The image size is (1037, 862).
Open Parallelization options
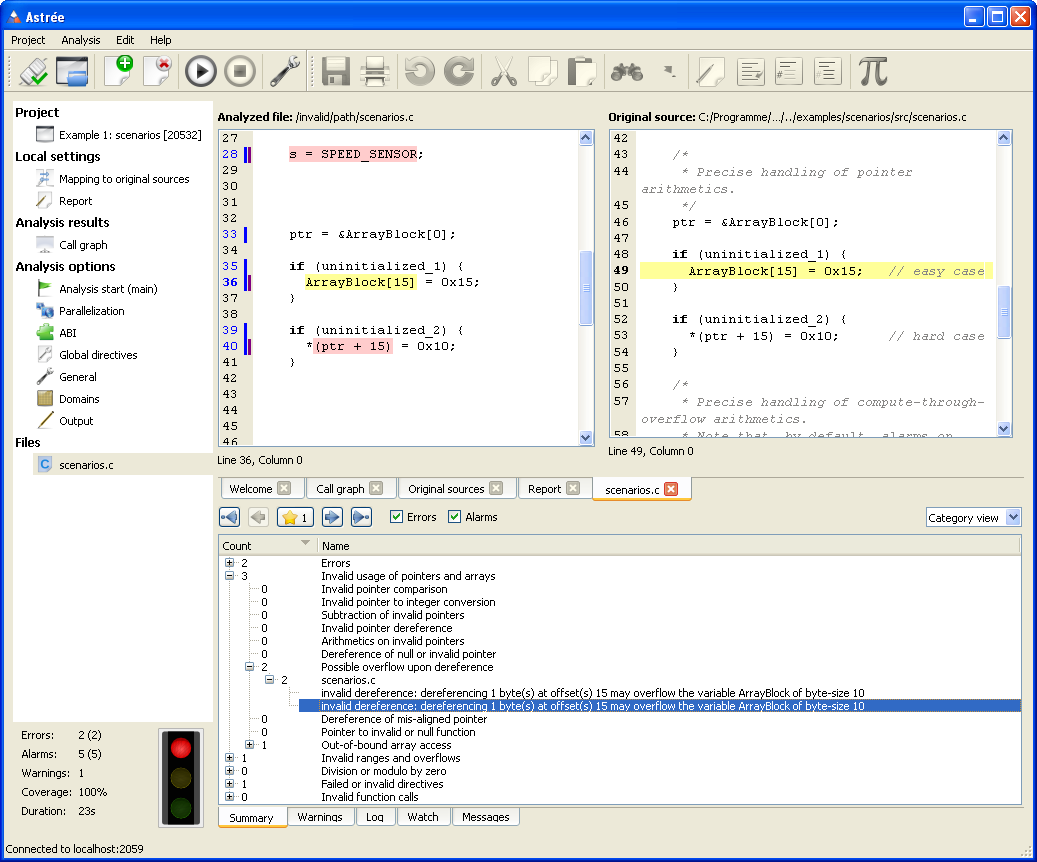click(91, 311)
